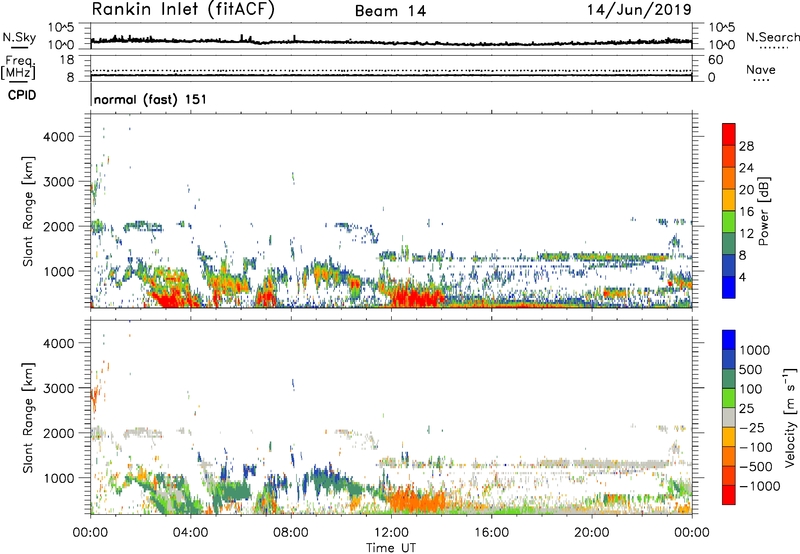Click the '08:00' time axis tick label
800x554 pixels.
(291, 533)
